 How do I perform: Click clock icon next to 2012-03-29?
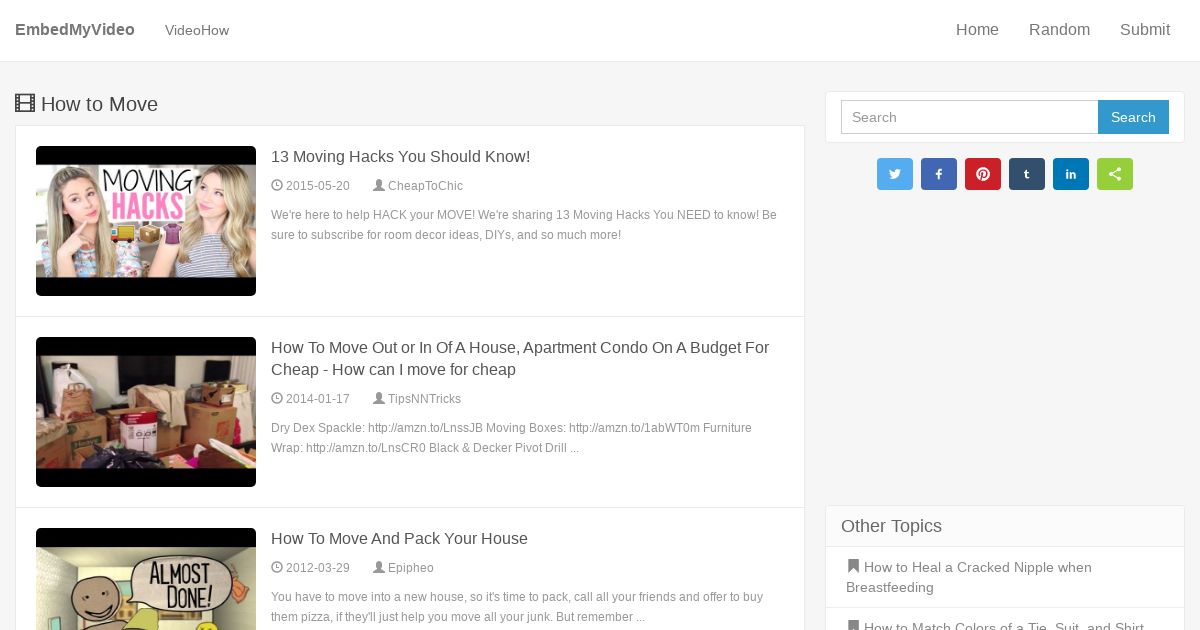(277, 567)
